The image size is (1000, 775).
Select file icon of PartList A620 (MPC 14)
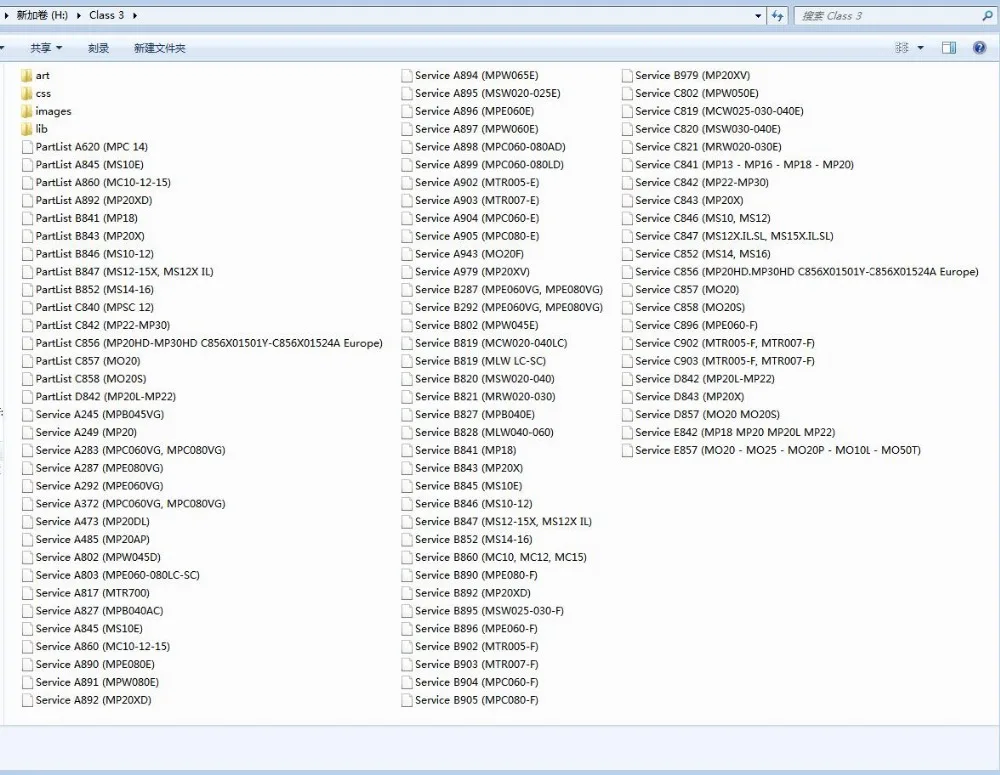(x=27, y=147)
